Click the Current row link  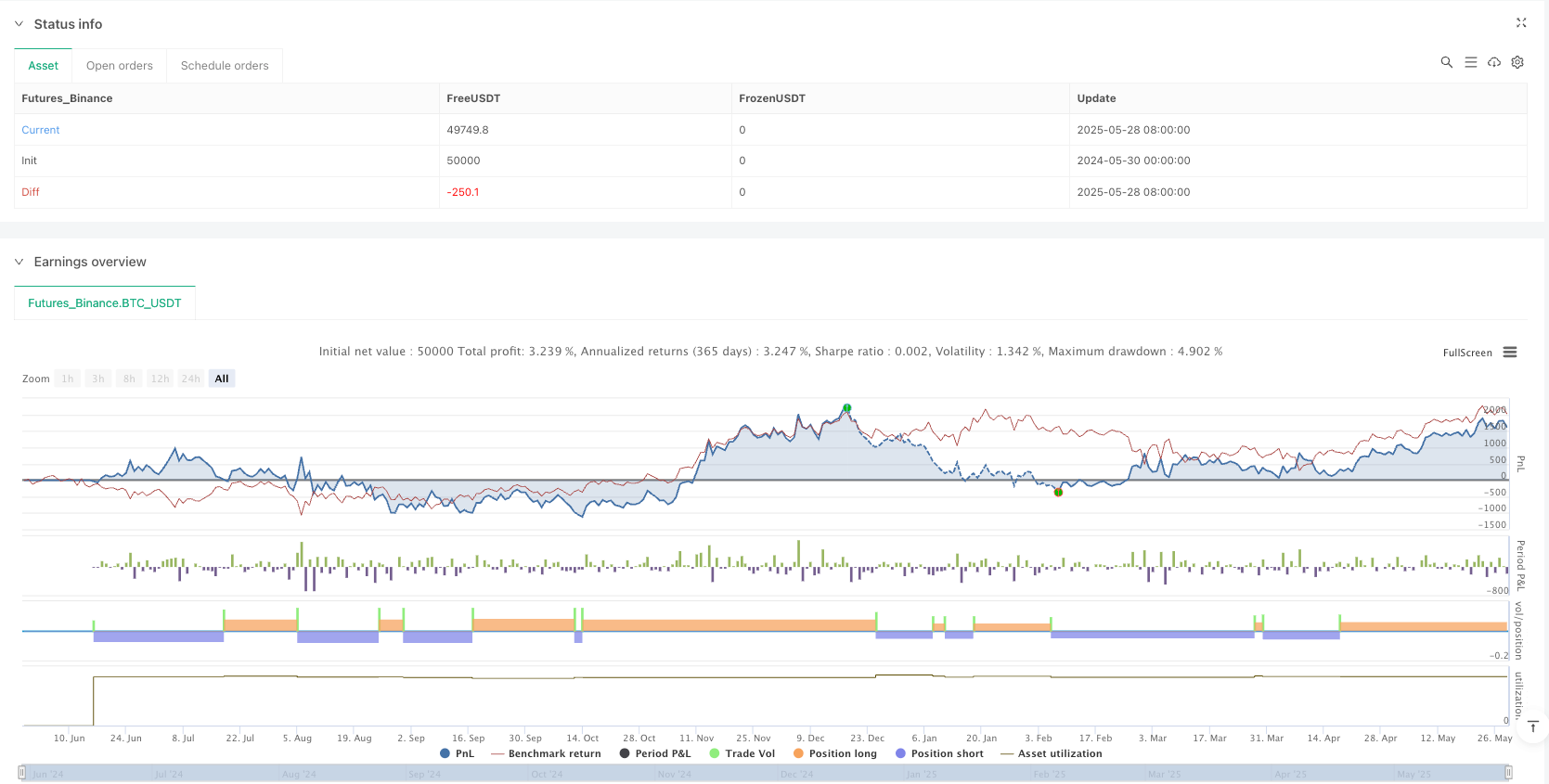pos(41,130)
